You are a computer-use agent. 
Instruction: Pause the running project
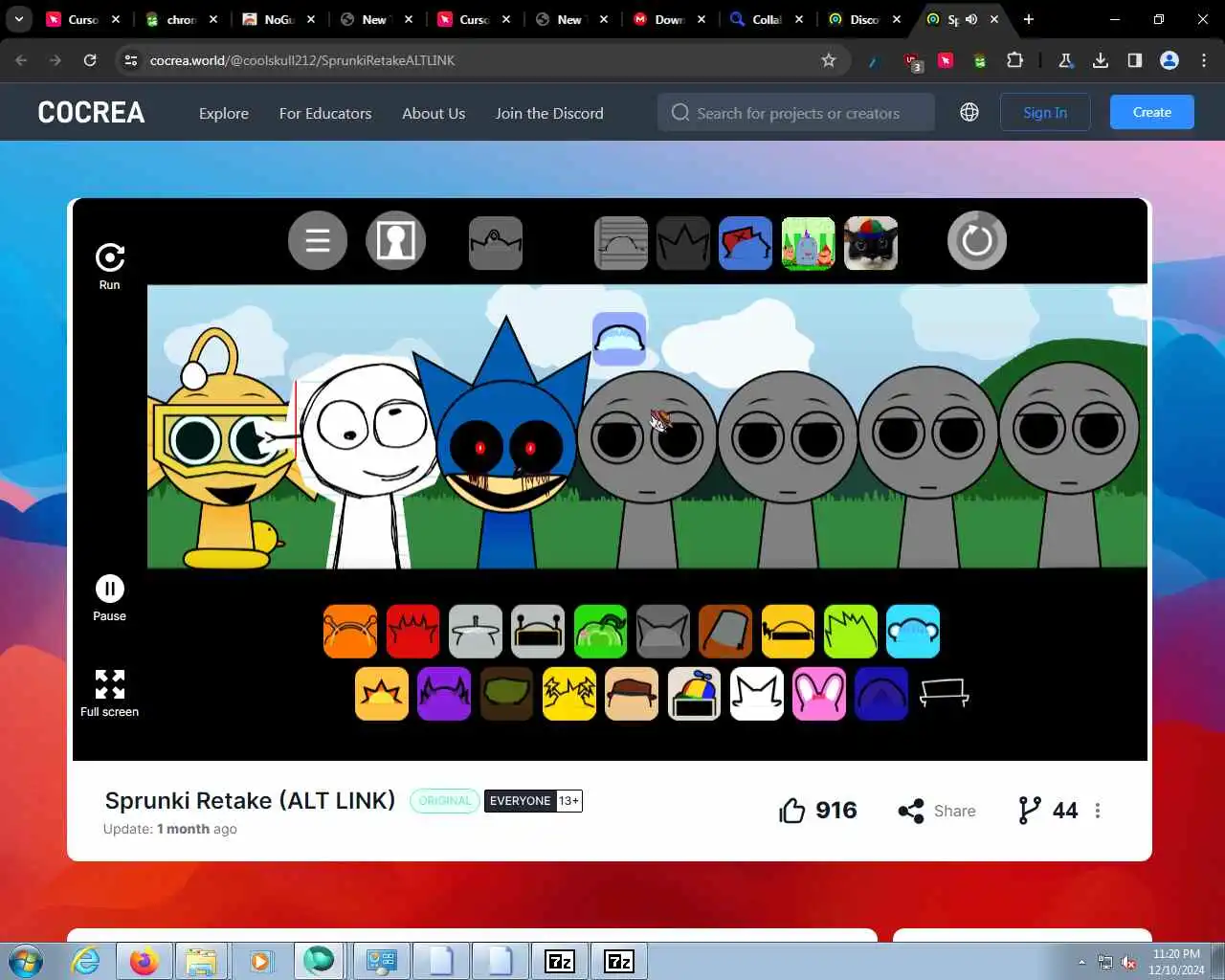(x=110, y=589)
